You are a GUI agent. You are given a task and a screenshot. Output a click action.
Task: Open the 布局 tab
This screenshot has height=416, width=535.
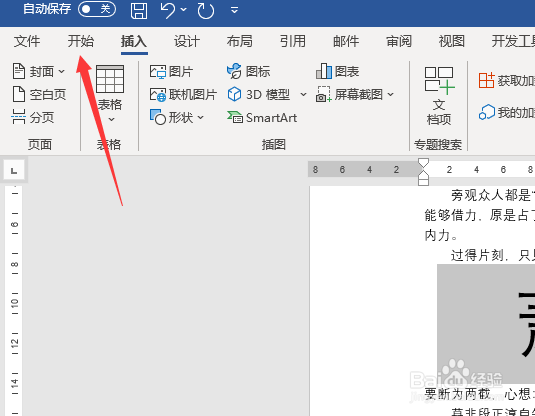[240, 41]
